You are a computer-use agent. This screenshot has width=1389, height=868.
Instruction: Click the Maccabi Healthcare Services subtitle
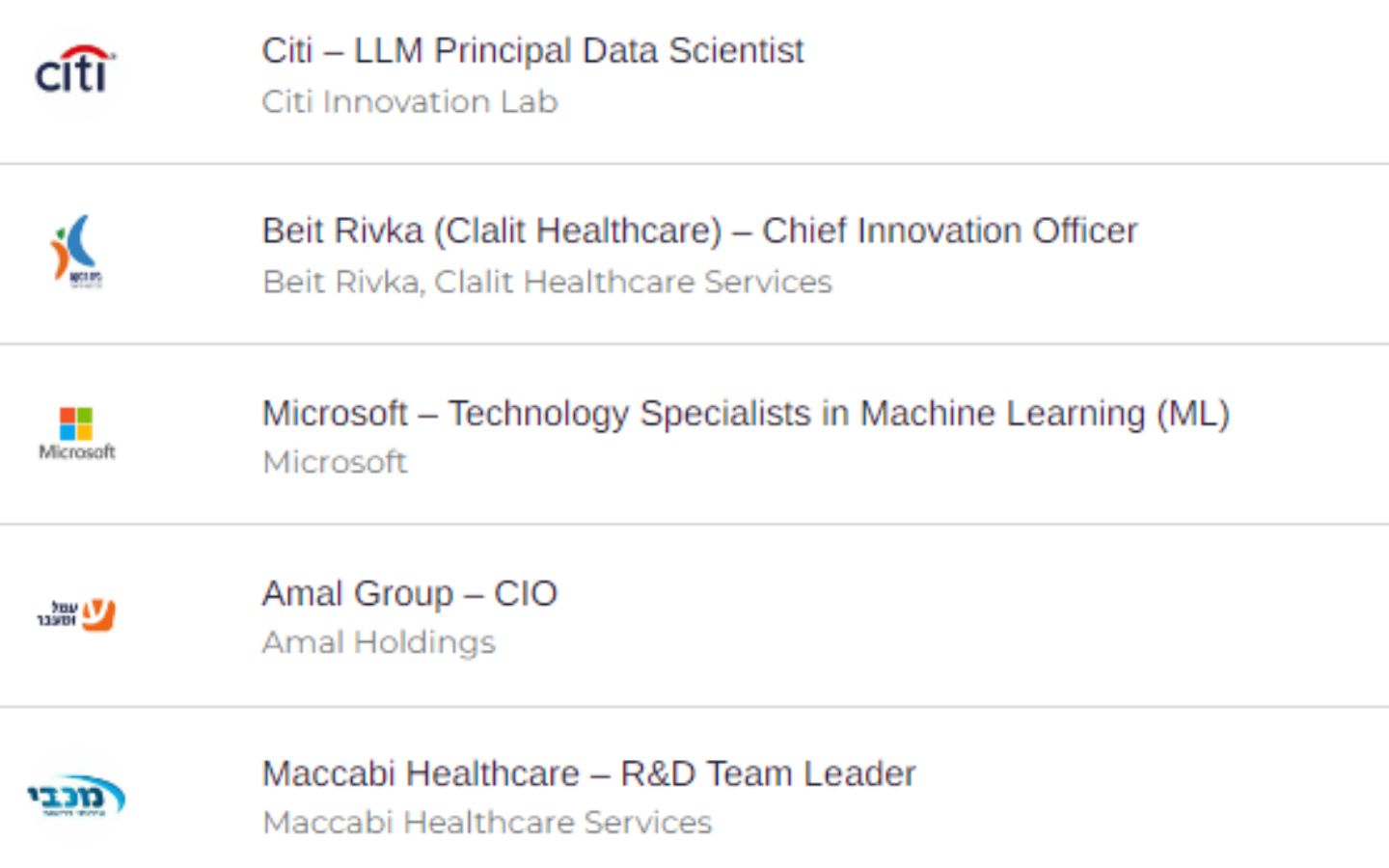pyautogui.click(x=487, y=823)
